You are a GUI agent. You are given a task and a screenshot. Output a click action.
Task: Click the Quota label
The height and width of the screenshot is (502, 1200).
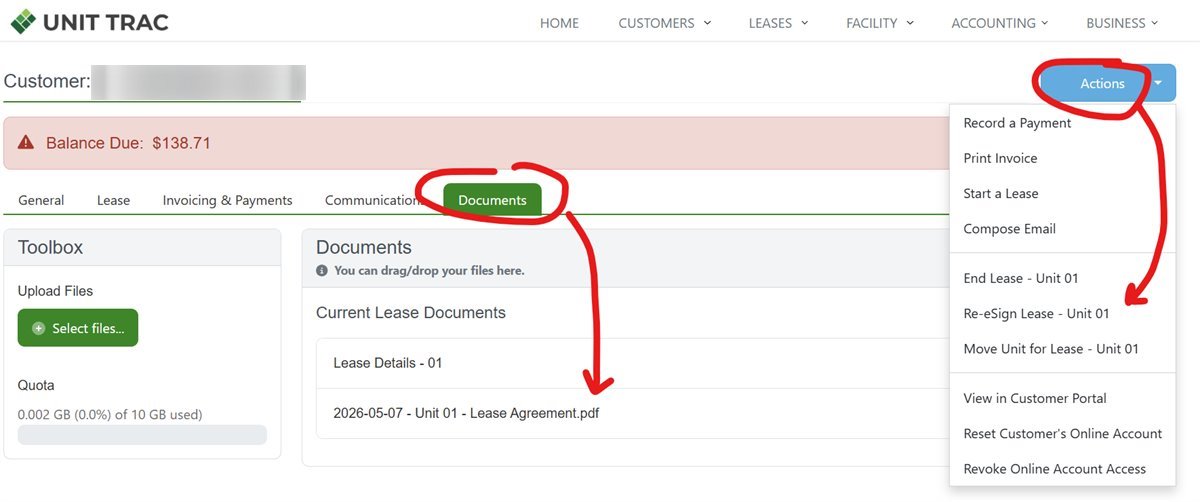(x=36, y=385)
